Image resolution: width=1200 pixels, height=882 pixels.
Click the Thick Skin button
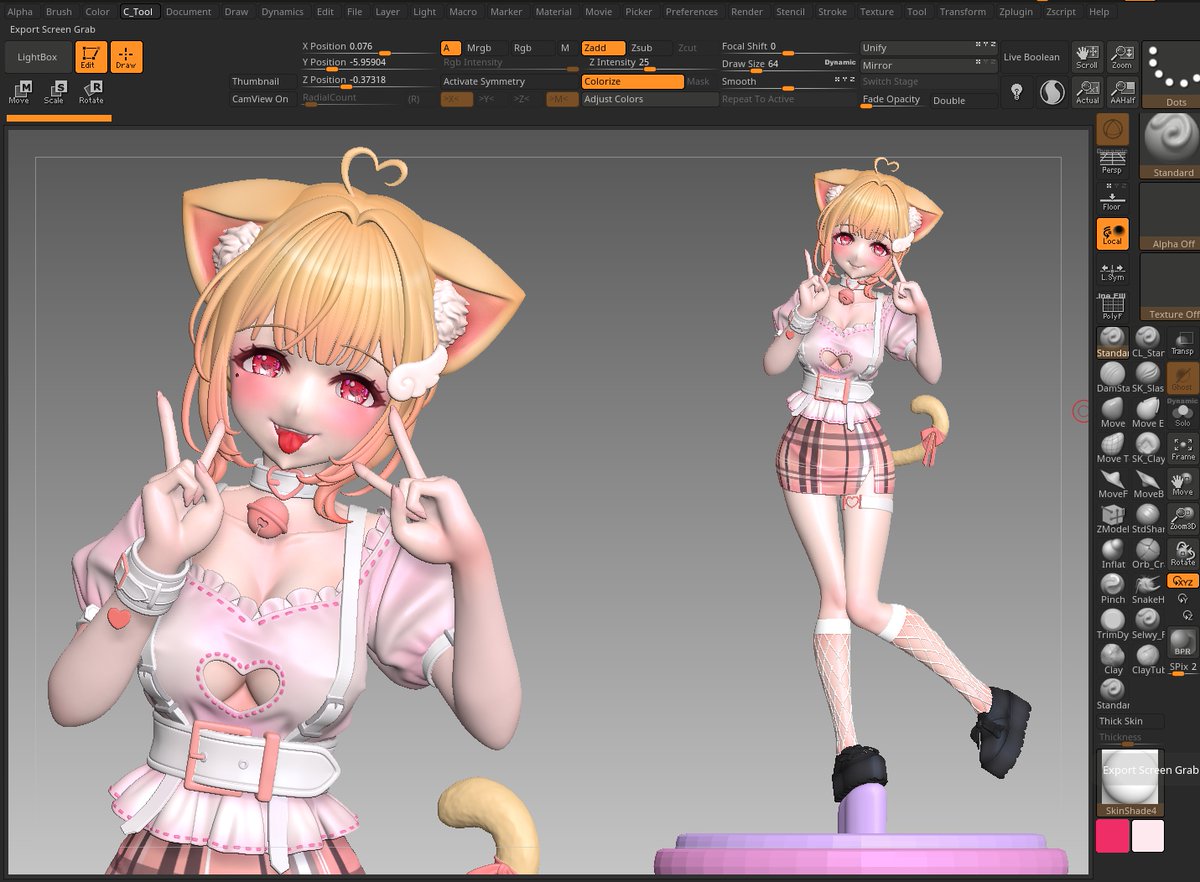tap(1131, 721)
